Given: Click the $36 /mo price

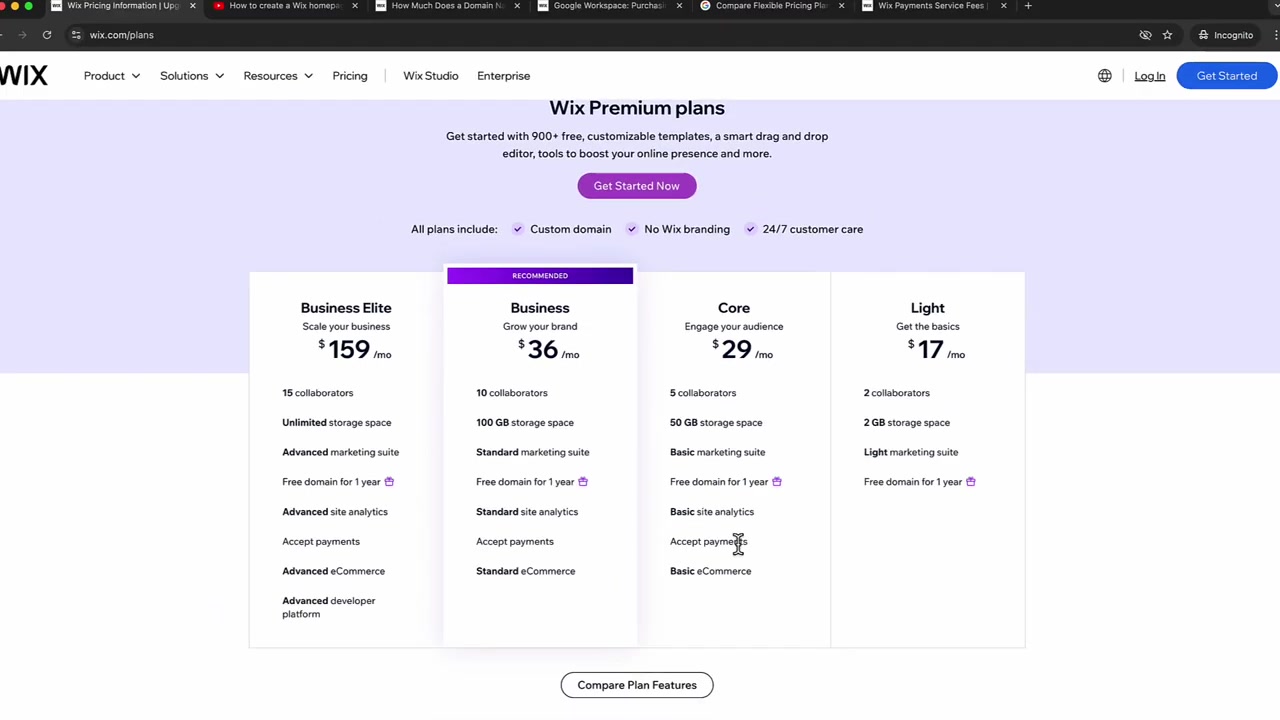Looking at the screenshot, I should pos(548,349).
